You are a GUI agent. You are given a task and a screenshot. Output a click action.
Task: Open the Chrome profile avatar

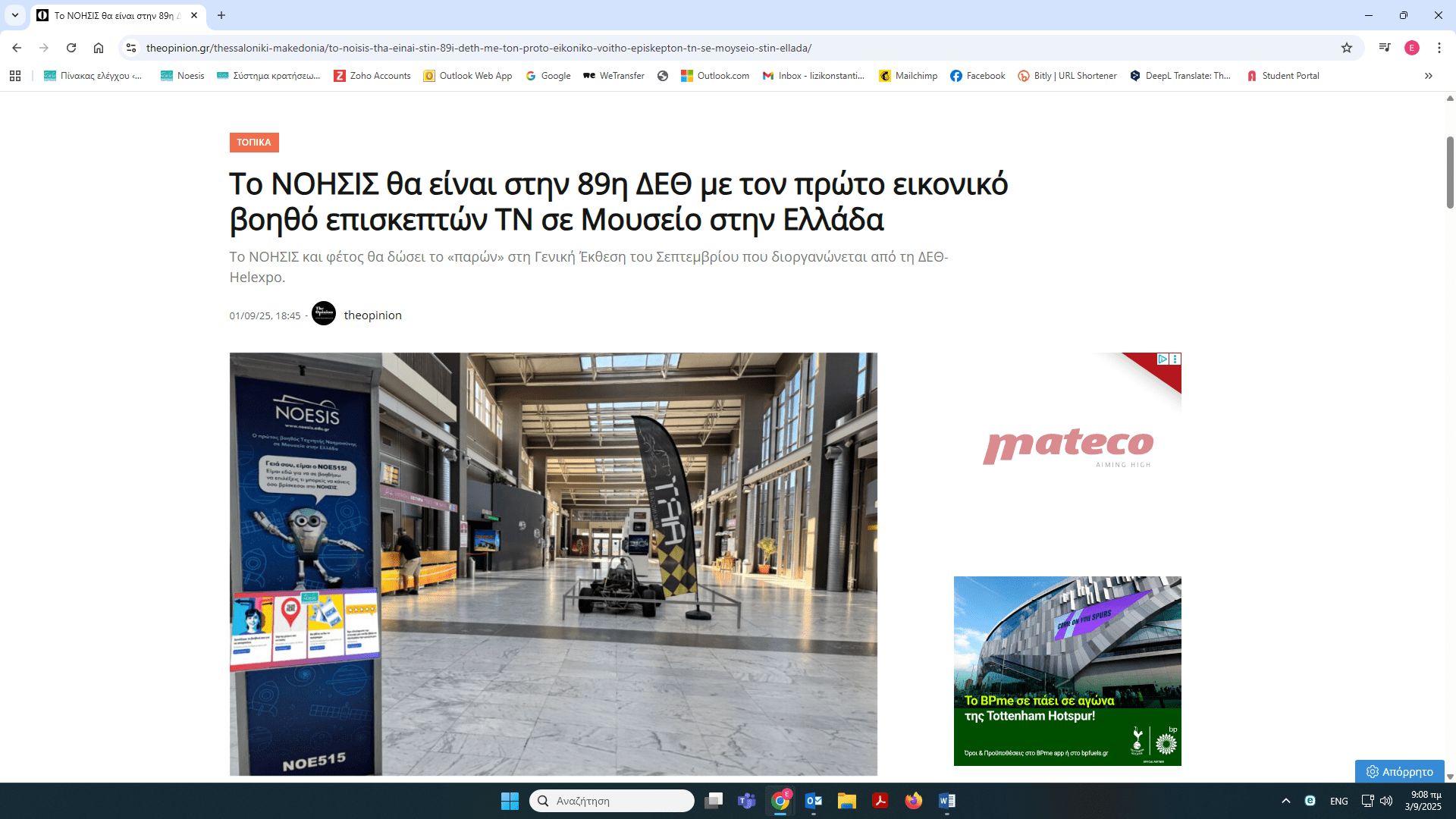click(x=1411, y=48)
